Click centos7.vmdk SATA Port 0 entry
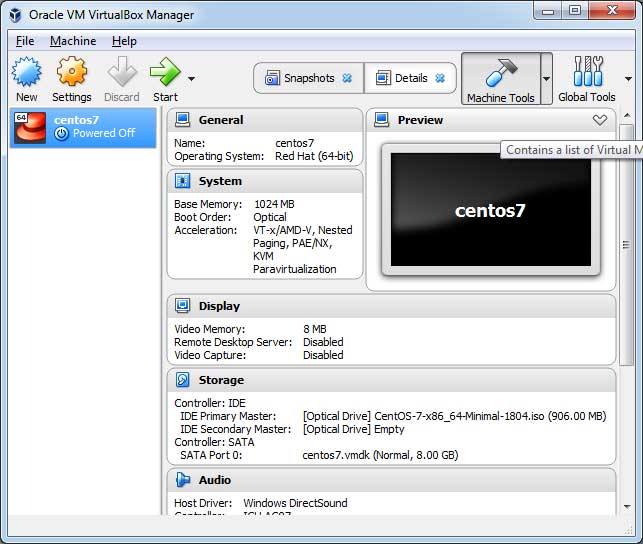Image resolution: width=643 pixels, height=544 pixels. pyautogui.click(x=380, y=455)
